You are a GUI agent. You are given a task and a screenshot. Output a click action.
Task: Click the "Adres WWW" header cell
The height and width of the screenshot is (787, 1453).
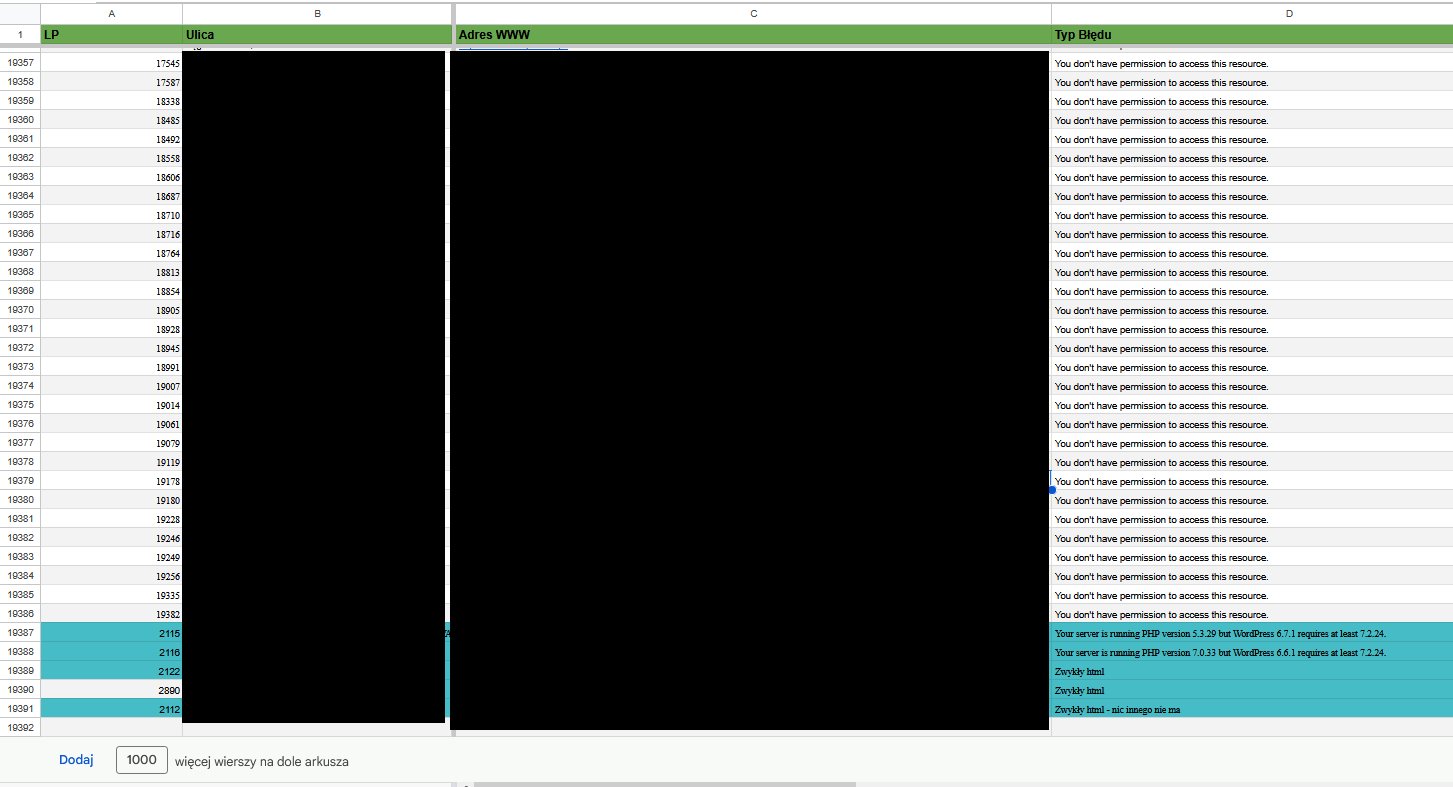753,35
